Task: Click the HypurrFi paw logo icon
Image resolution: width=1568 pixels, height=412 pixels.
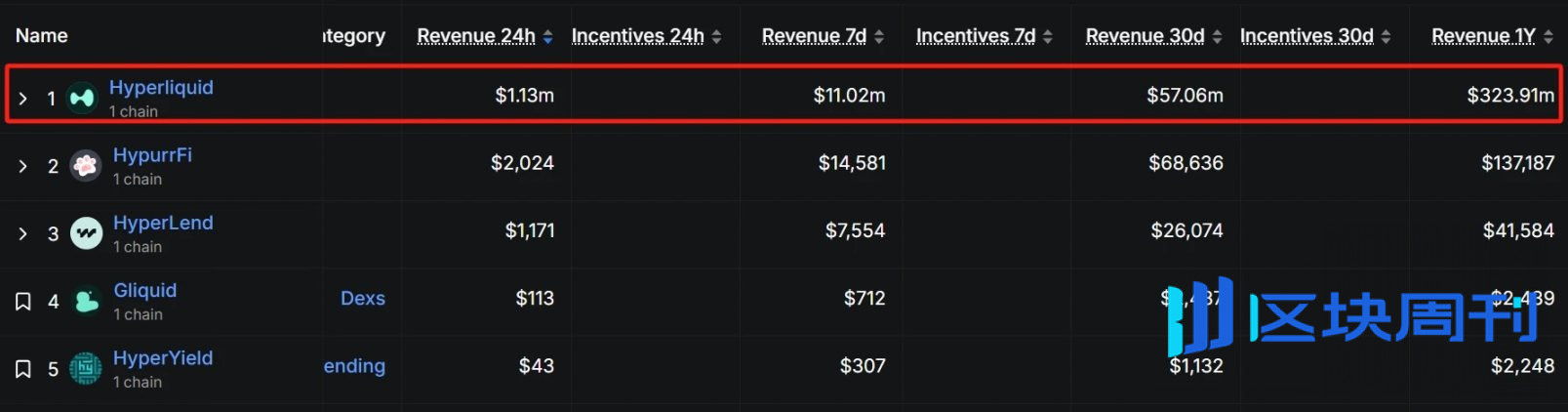Action: click(x=86, y=166)
